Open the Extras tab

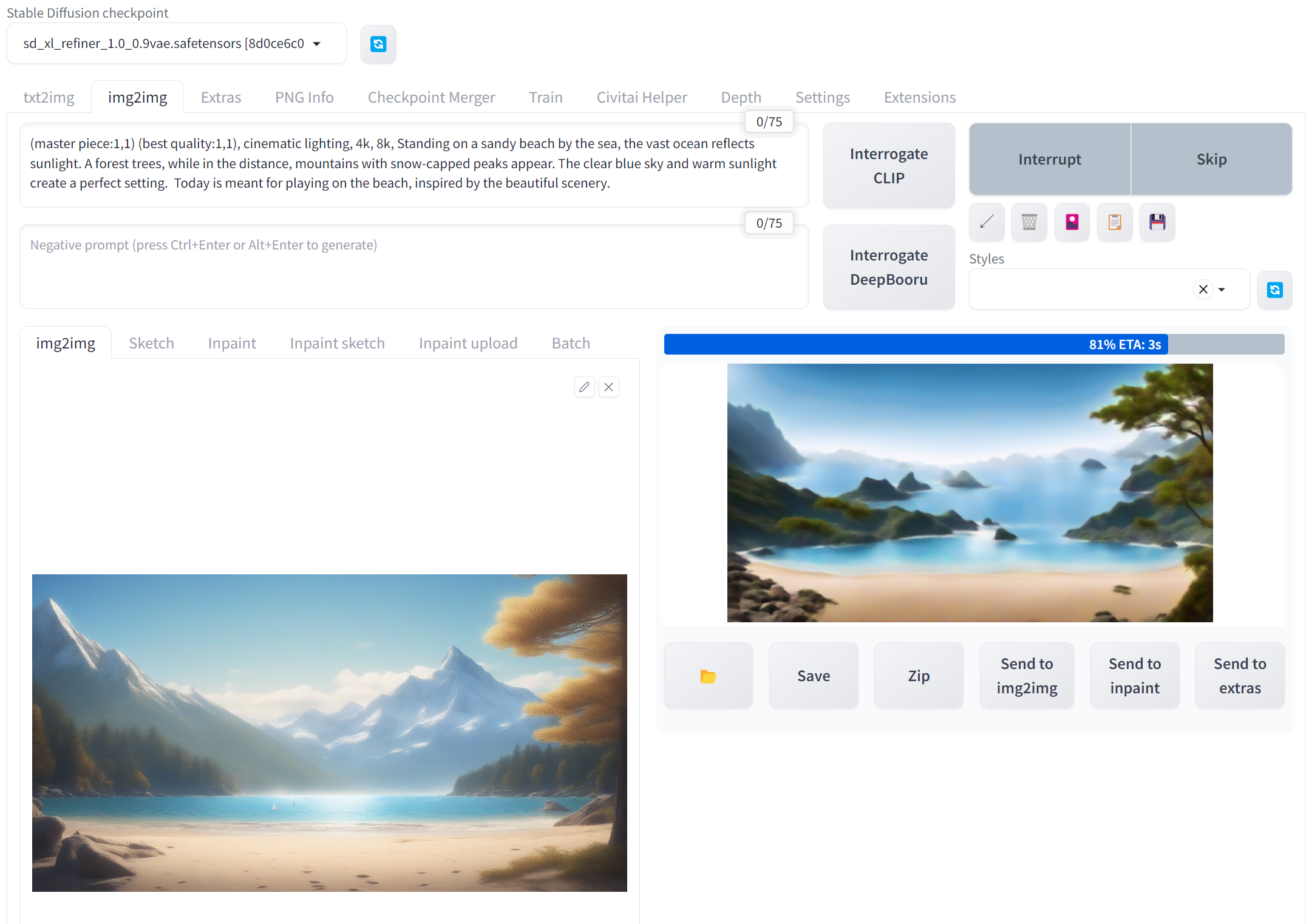[x=221, y=97]
